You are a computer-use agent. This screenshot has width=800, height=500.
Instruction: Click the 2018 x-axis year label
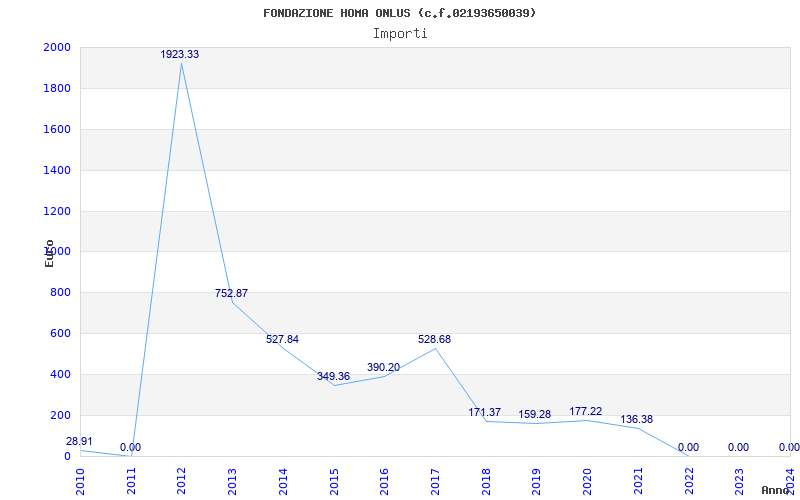click(x=486, y=481)
